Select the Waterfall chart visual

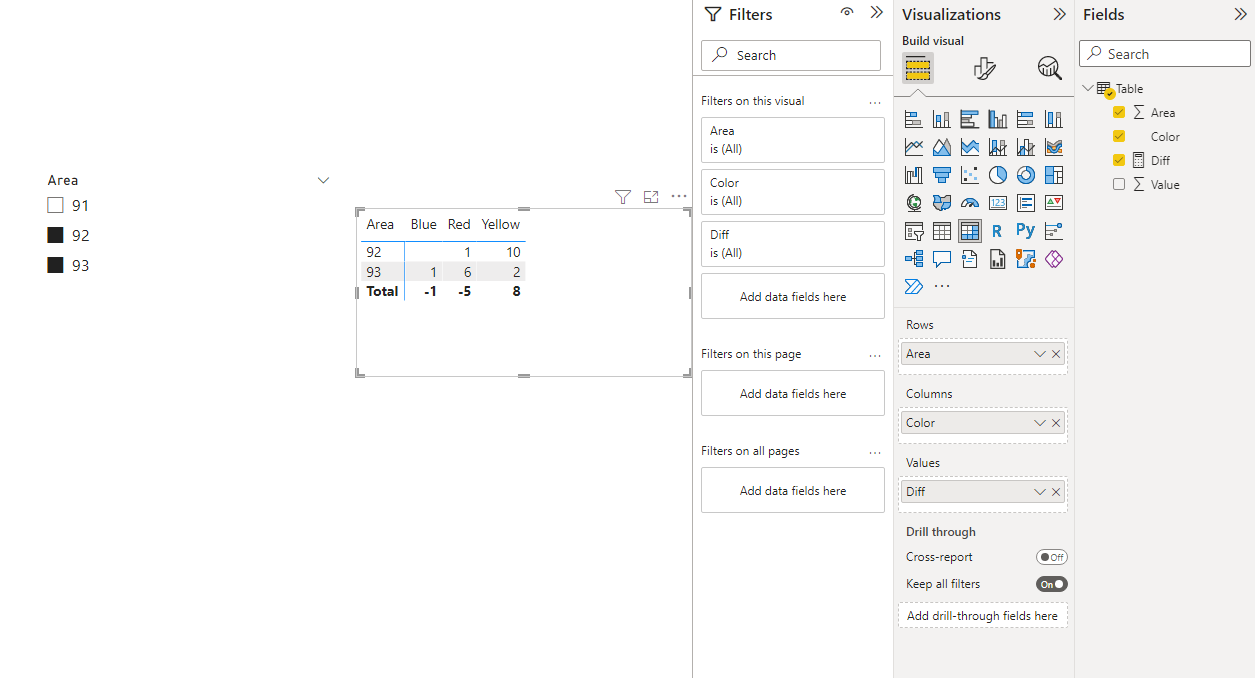click(913, 175)
